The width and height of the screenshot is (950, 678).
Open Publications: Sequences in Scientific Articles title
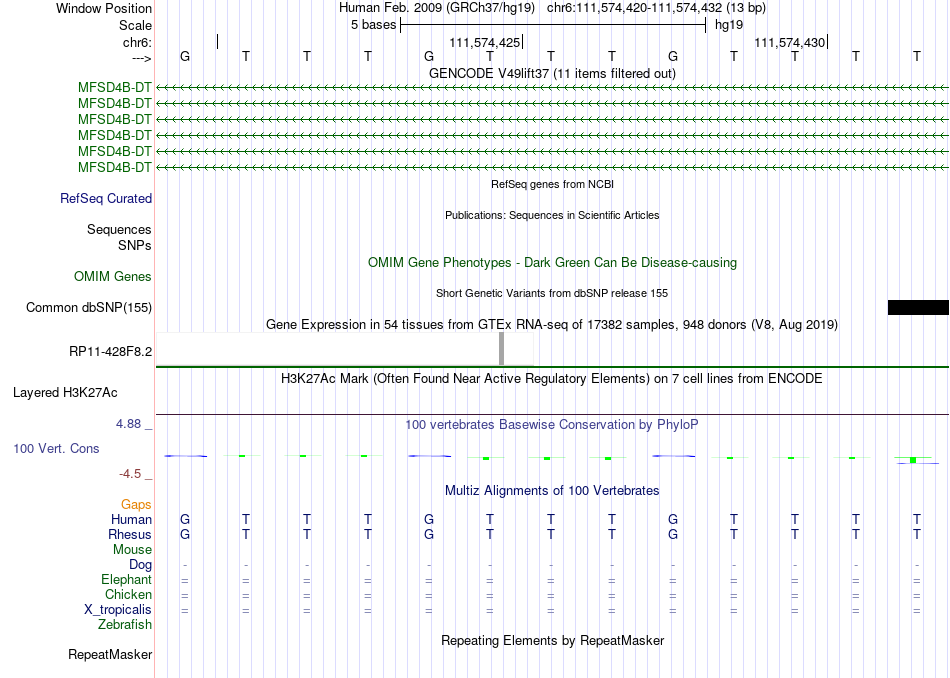pos(552,215)
